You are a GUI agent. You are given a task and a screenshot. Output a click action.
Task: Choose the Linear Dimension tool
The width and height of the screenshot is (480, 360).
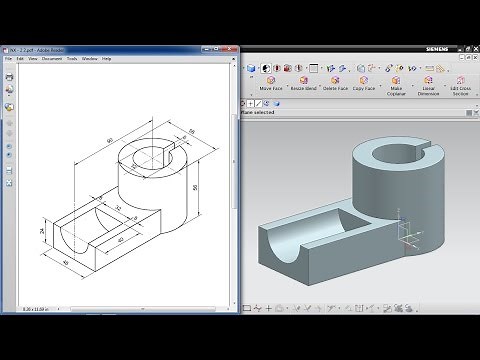pyautogui.click(x=428, y=86)
